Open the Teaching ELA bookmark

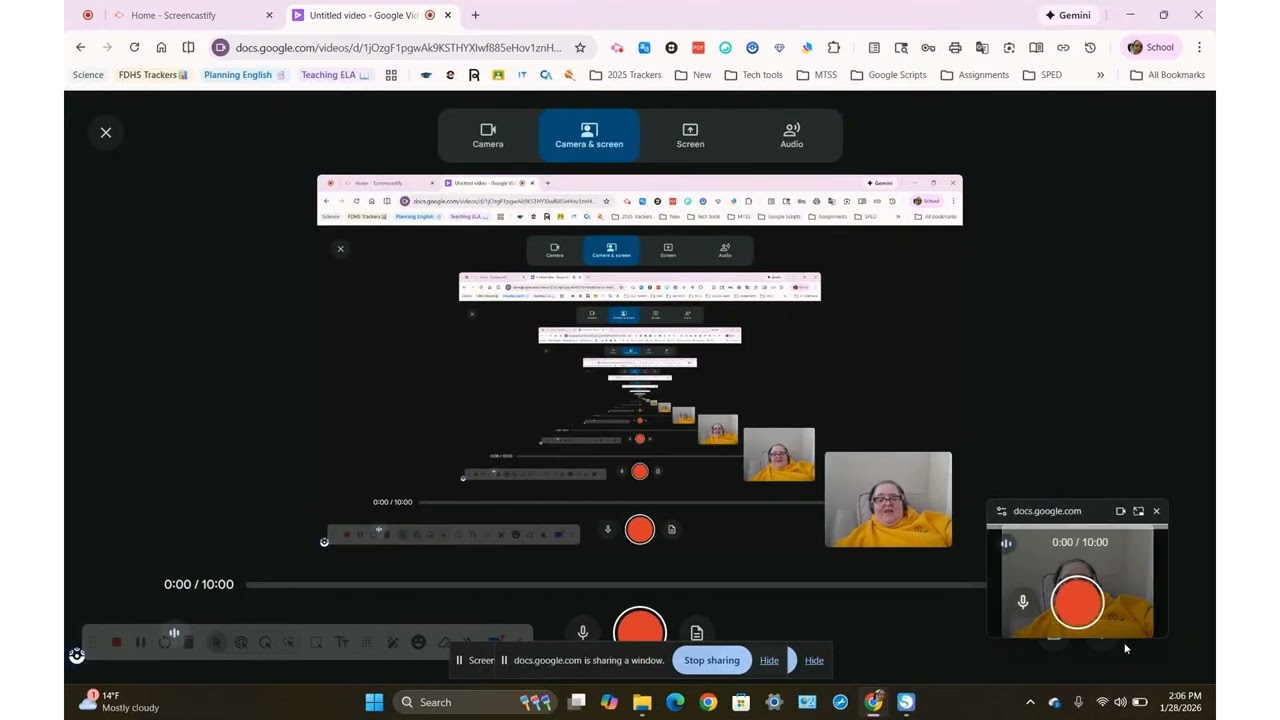pyautogui.click(x=335, y=75)
